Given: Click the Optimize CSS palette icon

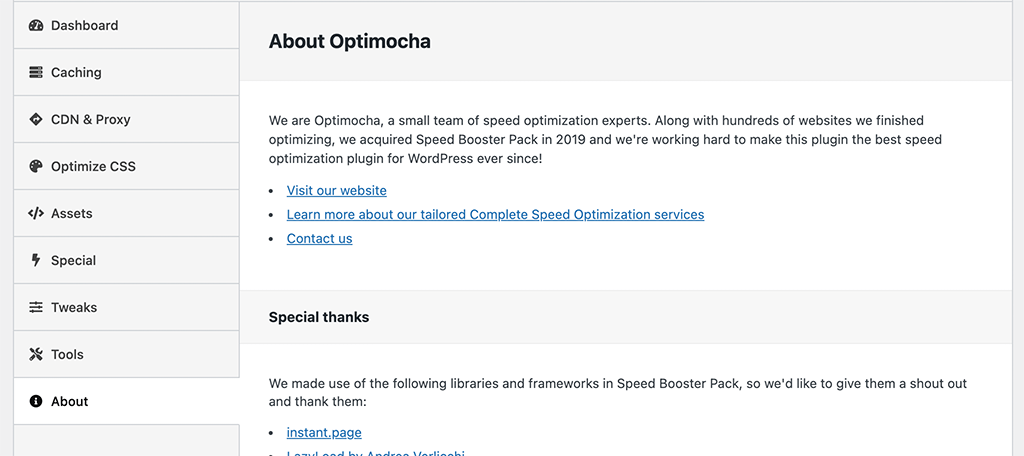Looking at the screenshot, I should 36,167.
